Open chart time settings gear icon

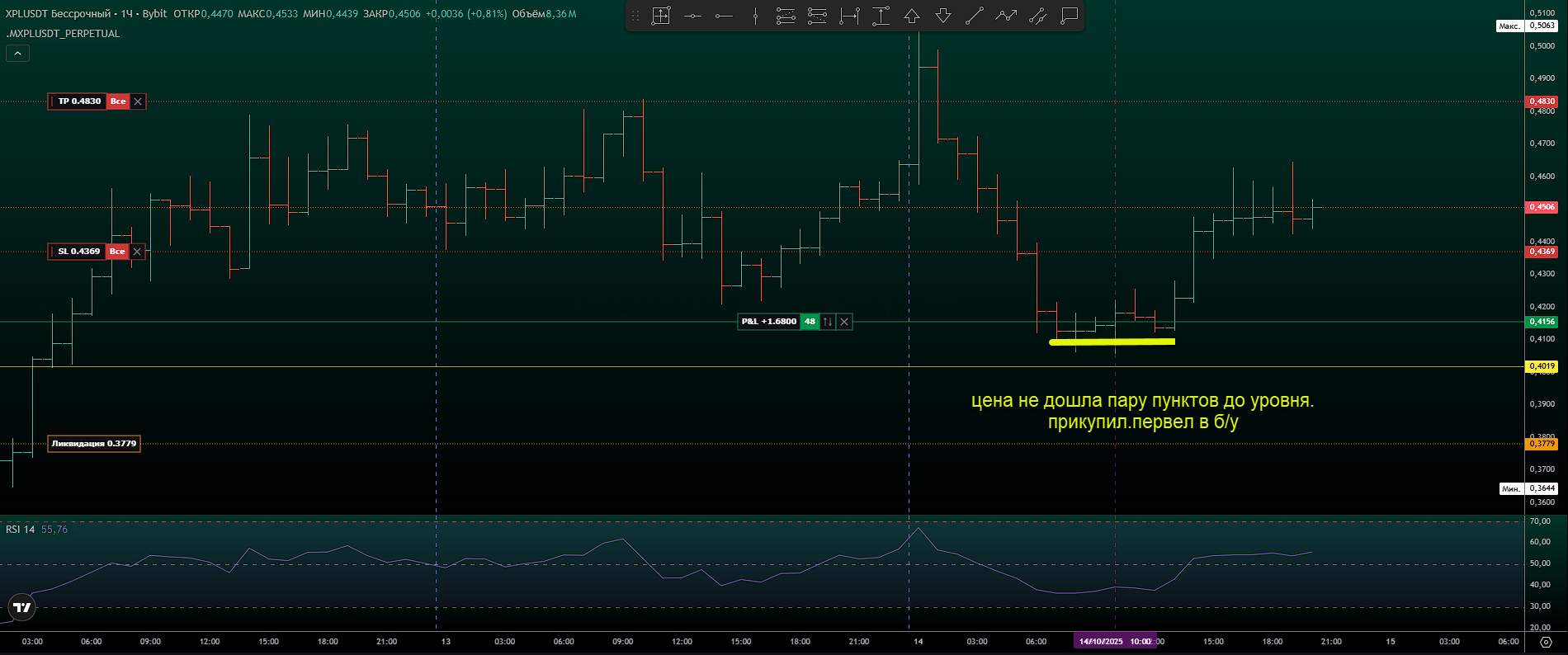coord(1546,642)
